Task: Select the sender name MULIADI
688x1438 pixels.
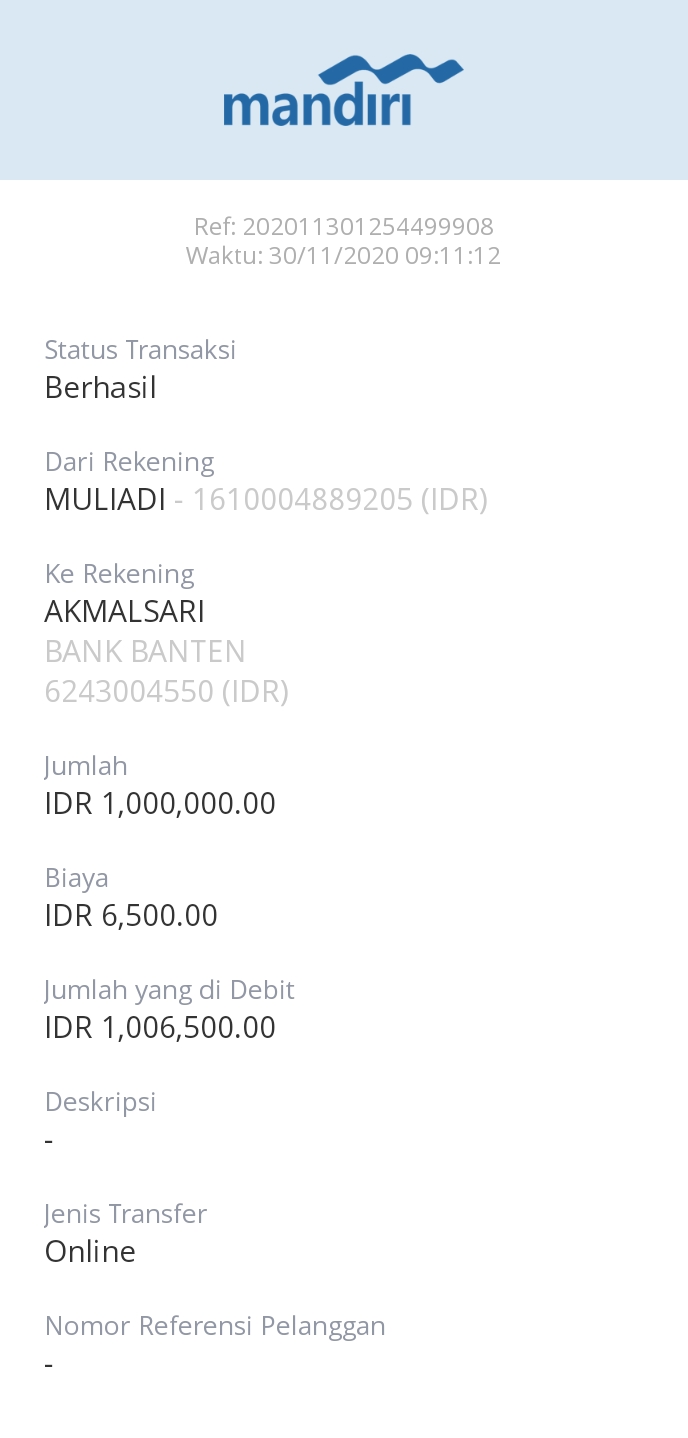Action: (x=105, y=500)
